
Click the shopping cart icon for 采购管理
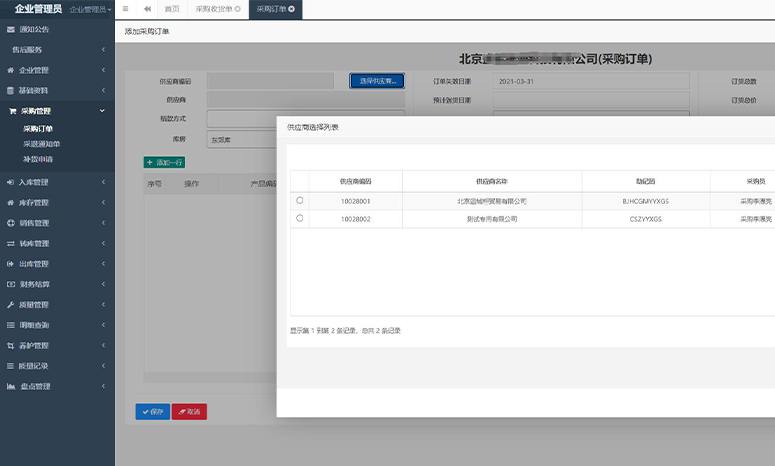point(11,111)
